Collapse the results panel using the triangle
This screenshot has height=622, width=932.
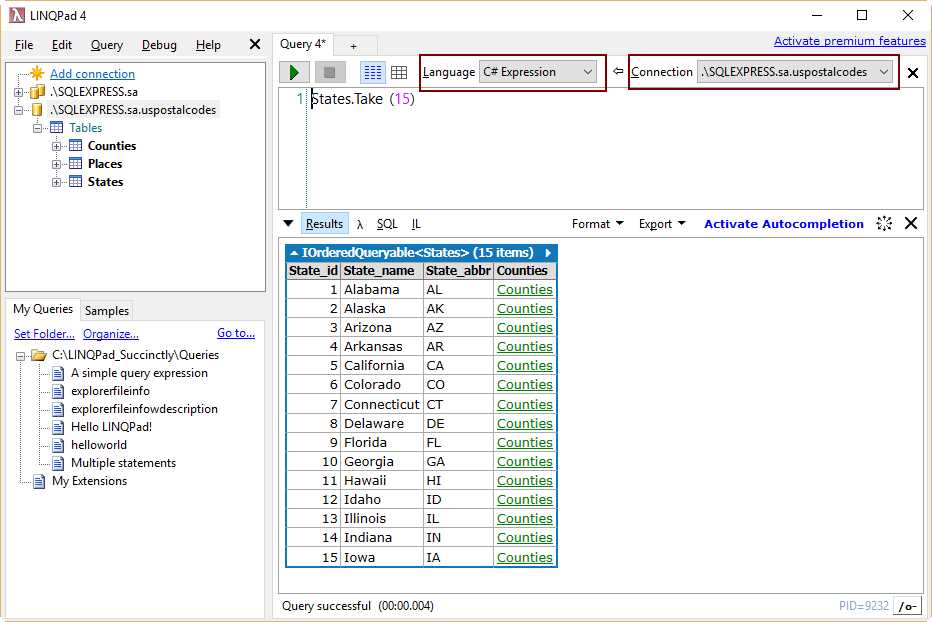point(288,224)
